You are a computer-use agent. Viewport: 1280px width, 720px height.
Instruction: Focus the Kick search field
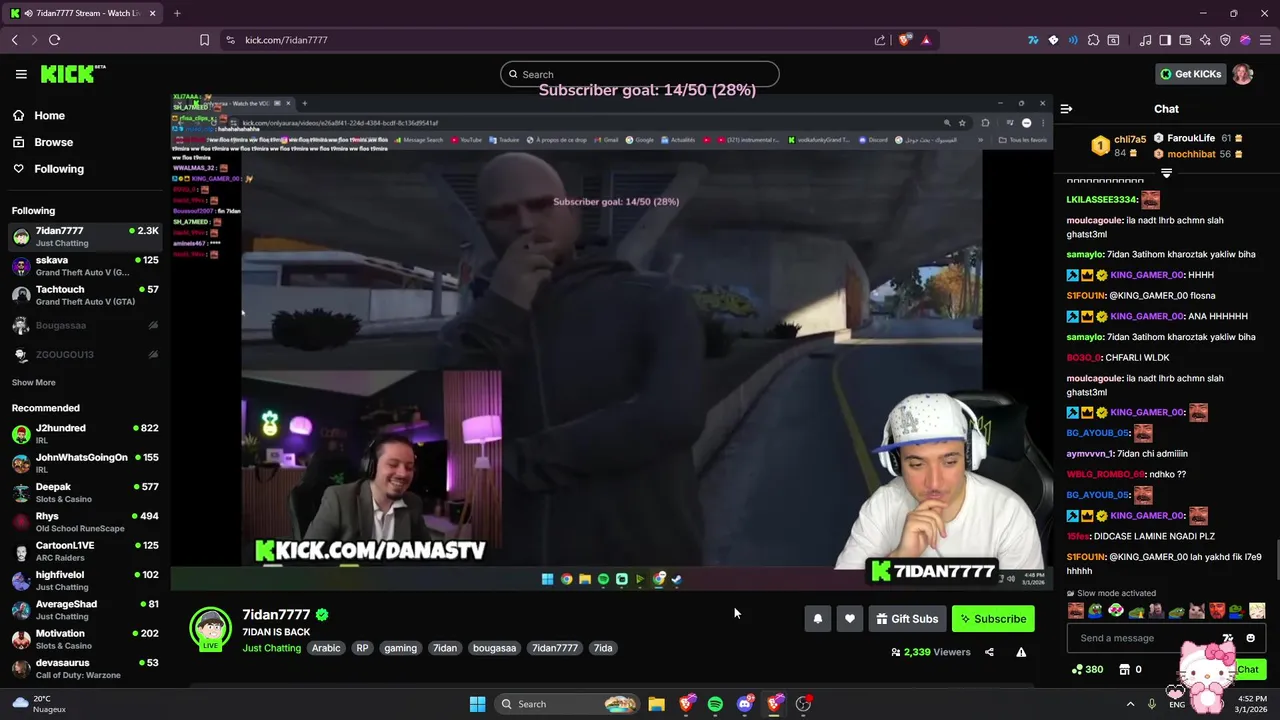click(640, 74)
